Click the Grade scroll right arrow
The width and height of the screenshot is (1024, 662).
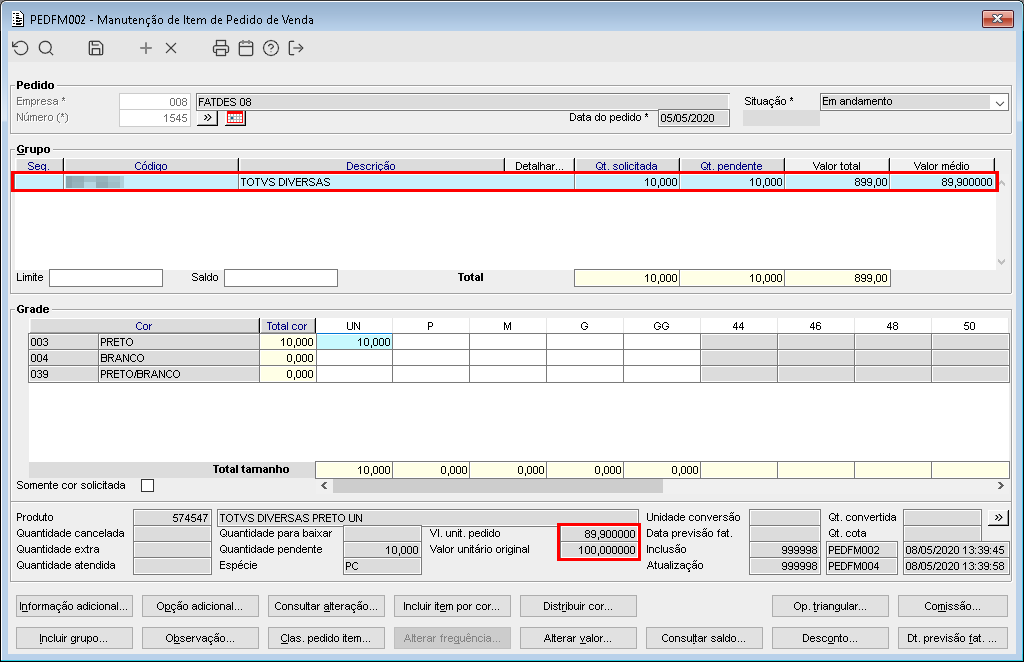pyautogui.click(x=1000, y=486)
